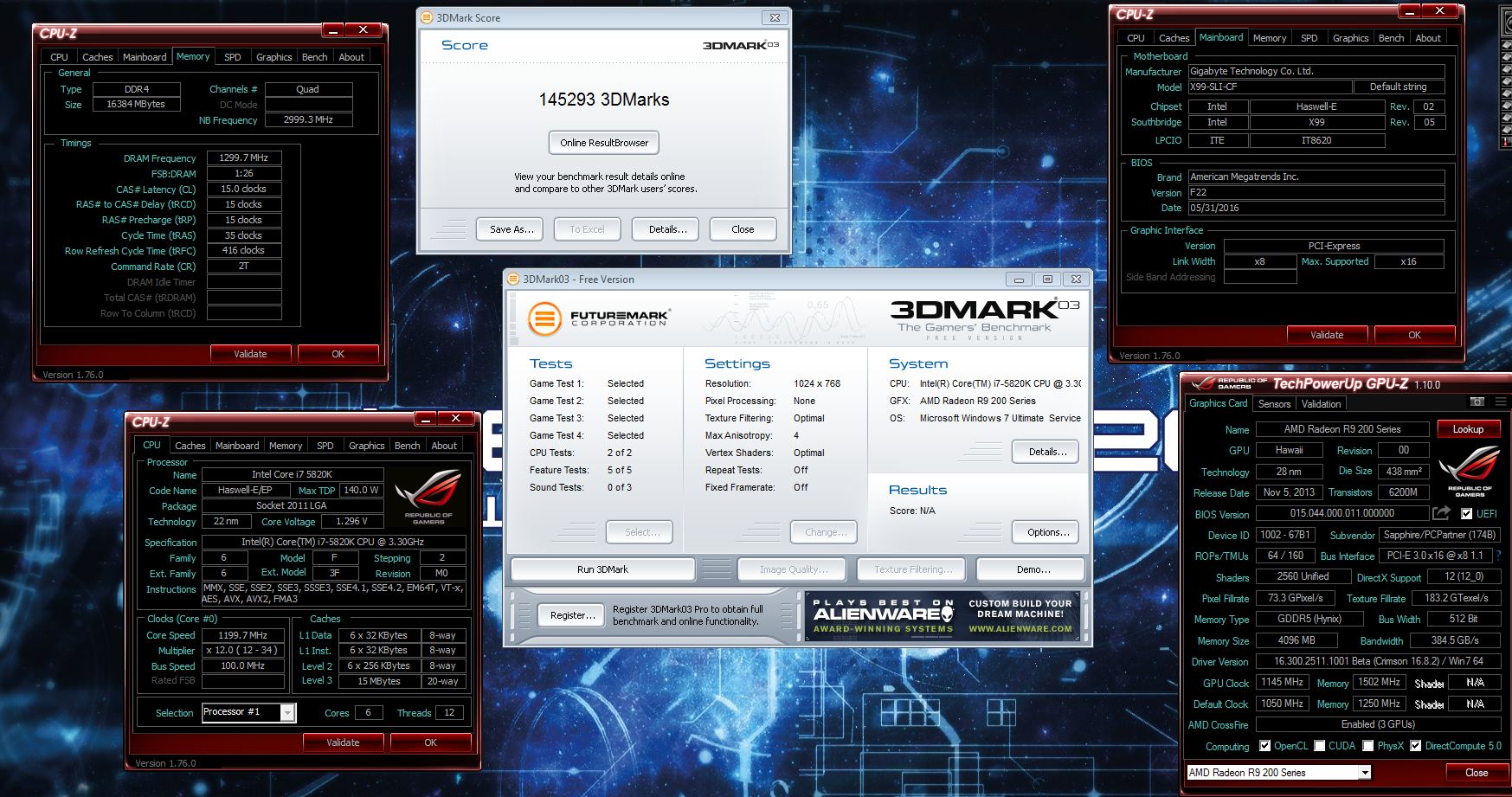Open SPD tab in the CPU-Z Memory window

pos(232,57)
